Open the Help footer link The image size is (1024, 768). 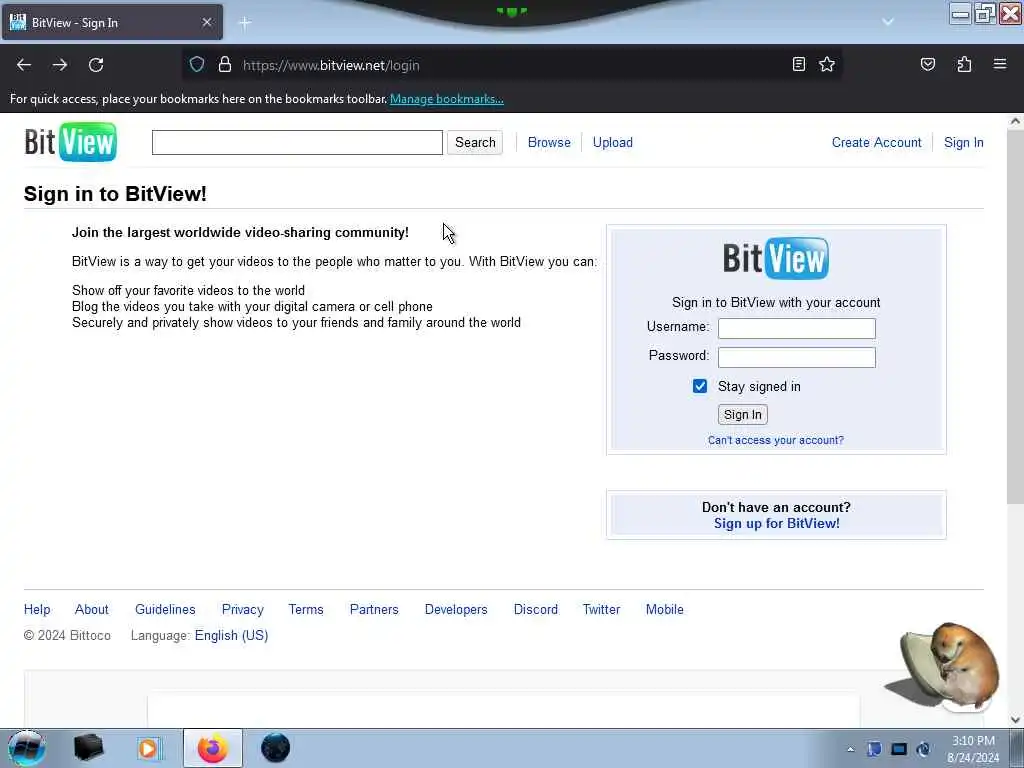tap(37, 609)
